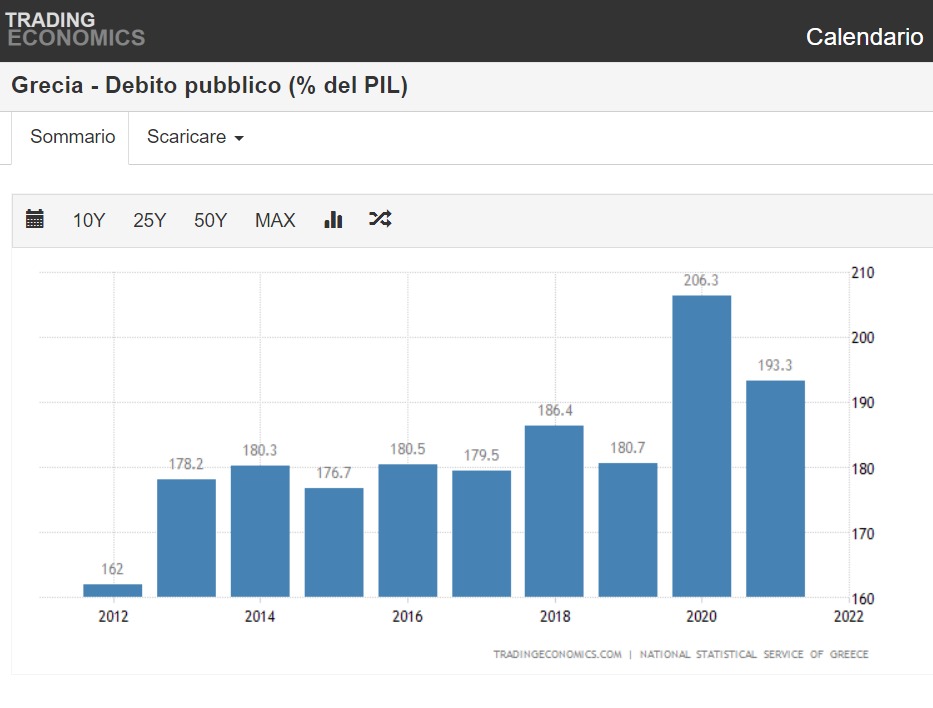Image resolution: width=933 pixels, height=708 pixels.
Task: Click the shuffle compare icon
Action: point(380,219)
